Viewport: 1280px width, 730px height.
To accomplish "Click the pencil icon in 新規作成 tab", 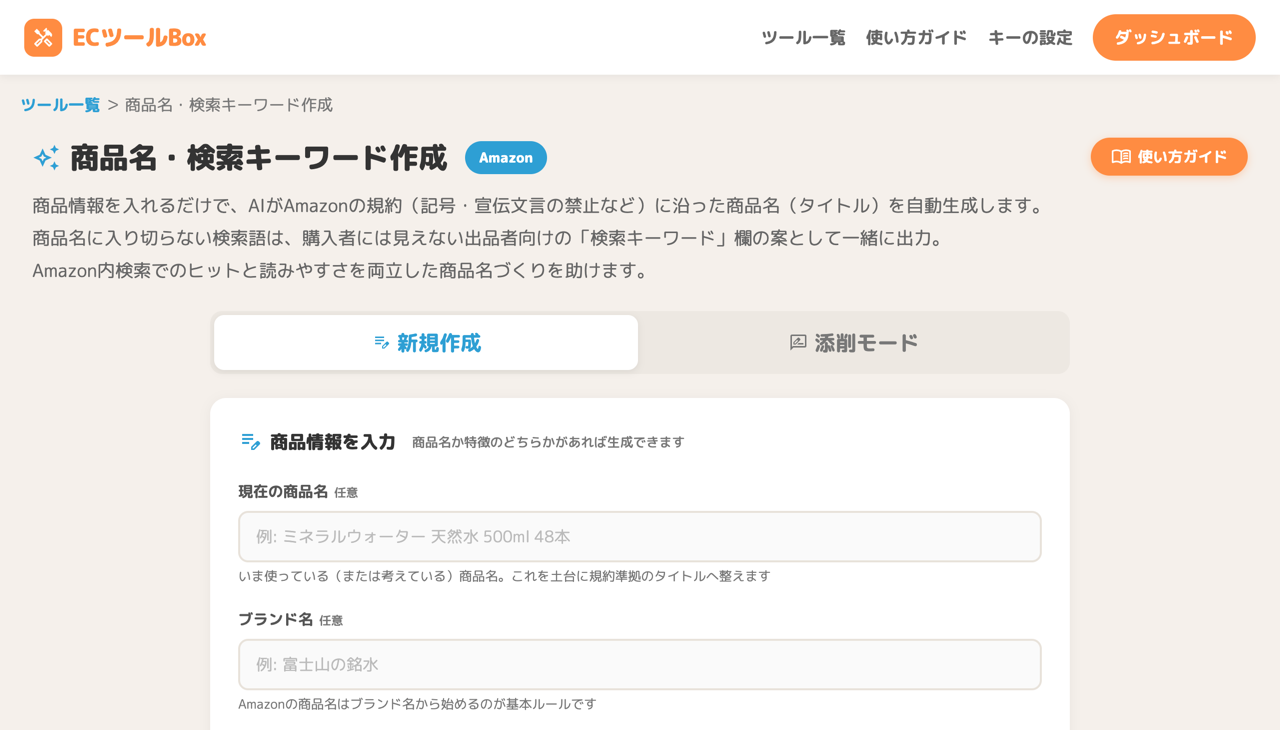I will pyautogui.click(x=382, y=343).
